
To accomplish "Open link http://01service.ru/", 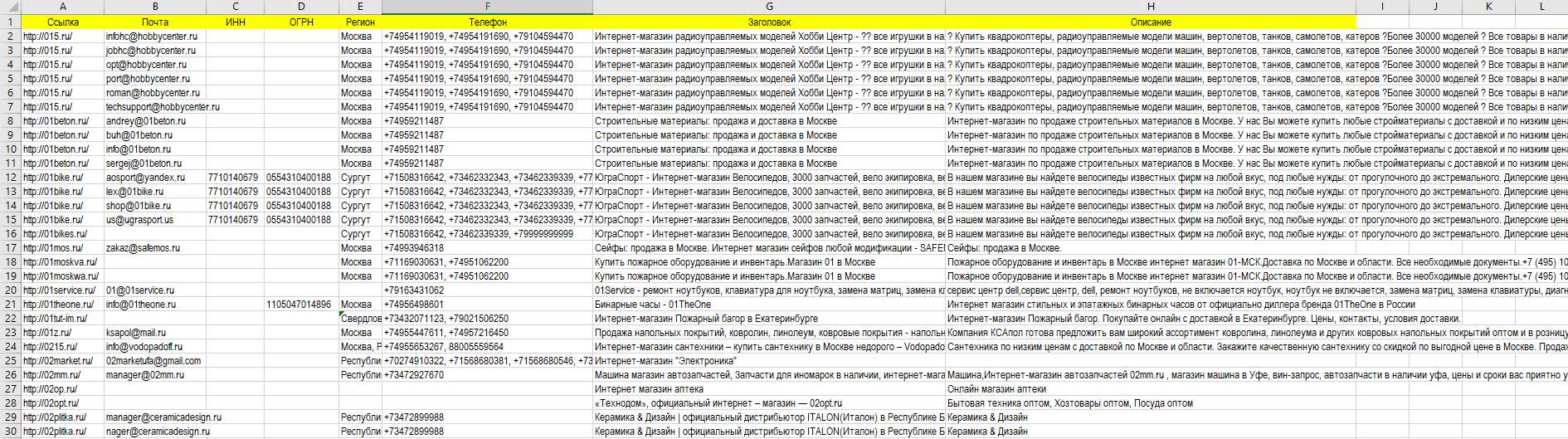I will [x=59, y=290].
